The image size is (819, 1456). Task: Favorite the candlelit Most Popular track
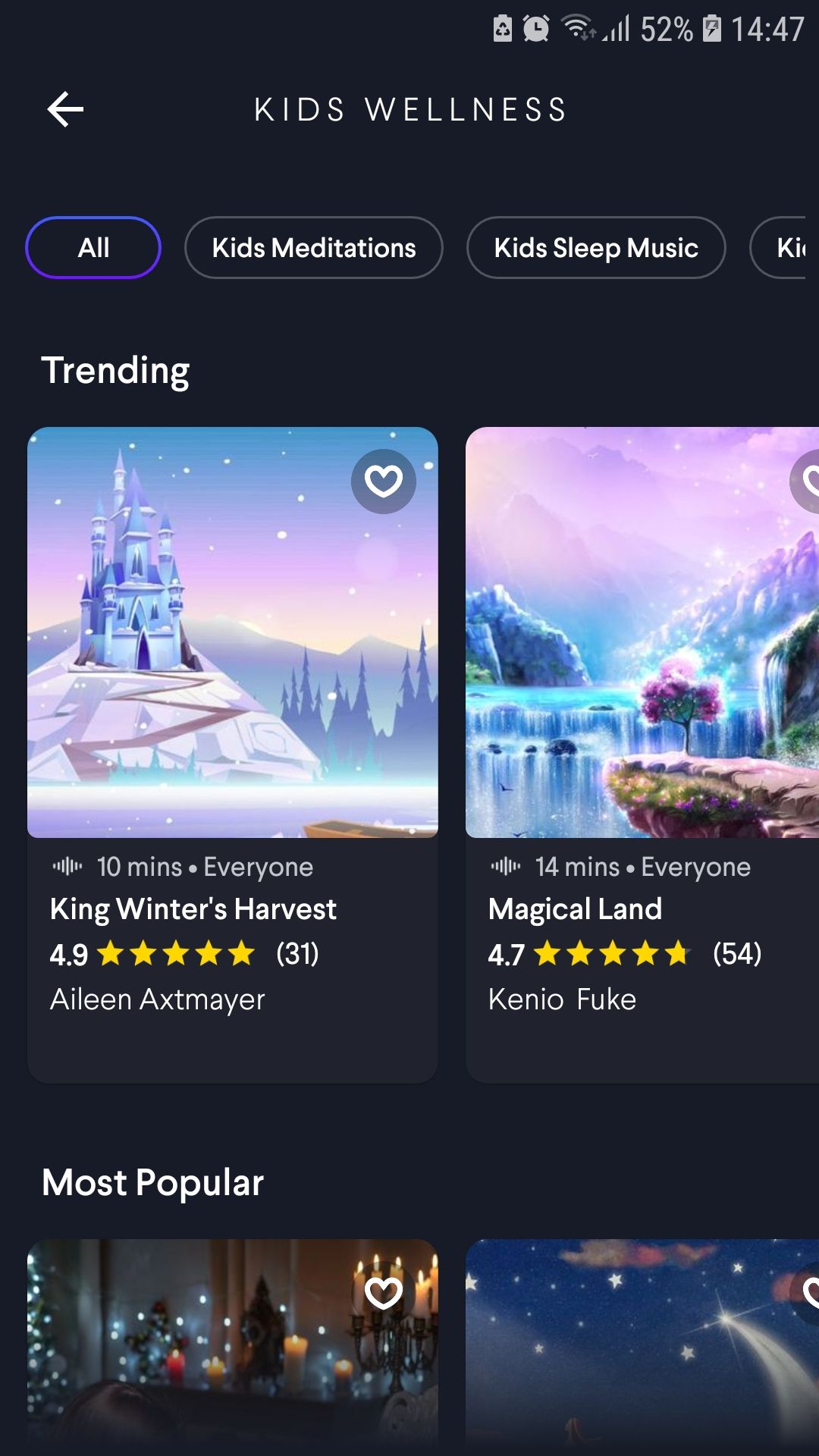pyautogui.click(x=384, y=1293)
